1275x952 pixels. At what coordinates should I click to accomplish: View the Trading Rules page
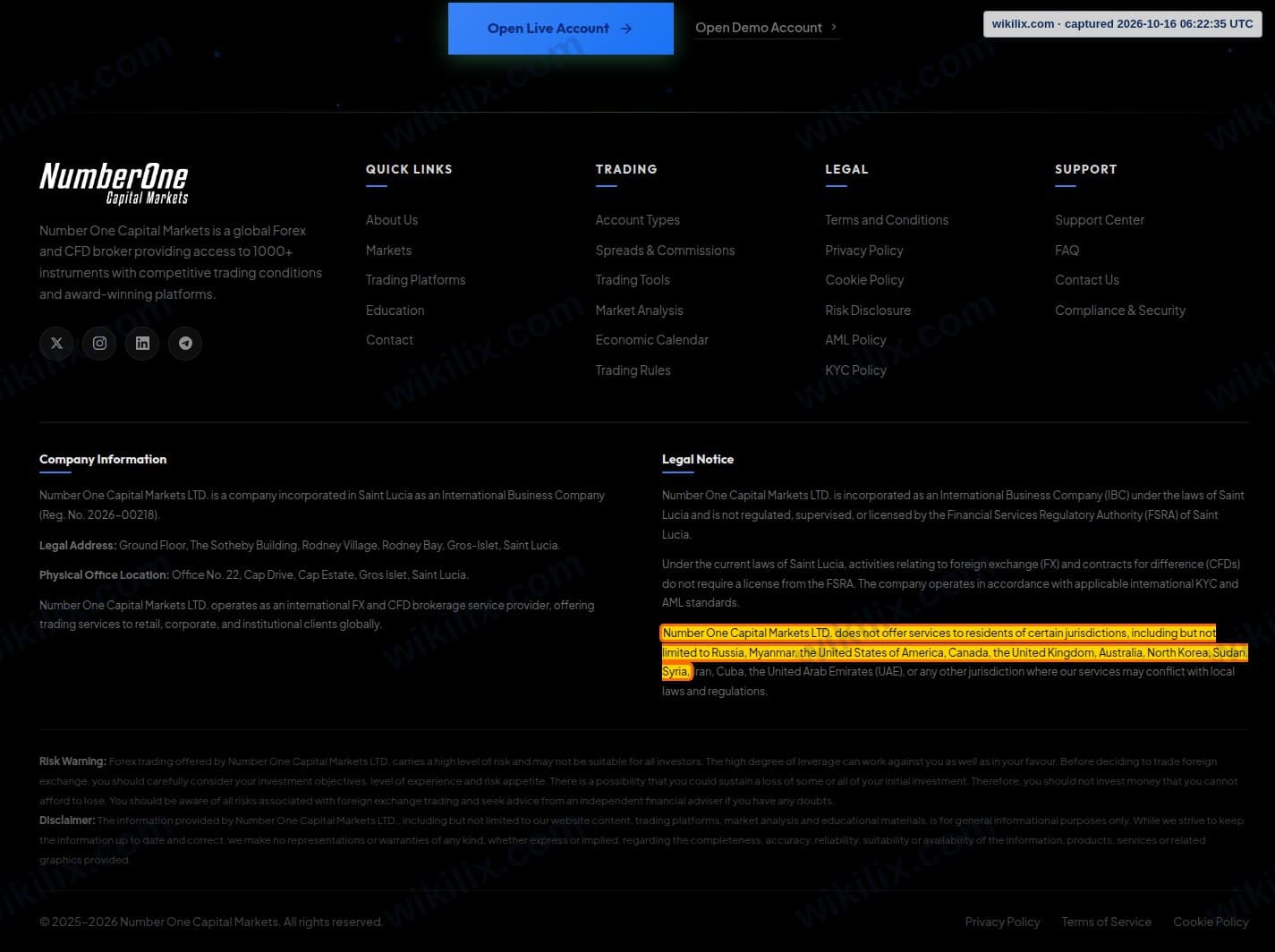click(x=633, y=370)
